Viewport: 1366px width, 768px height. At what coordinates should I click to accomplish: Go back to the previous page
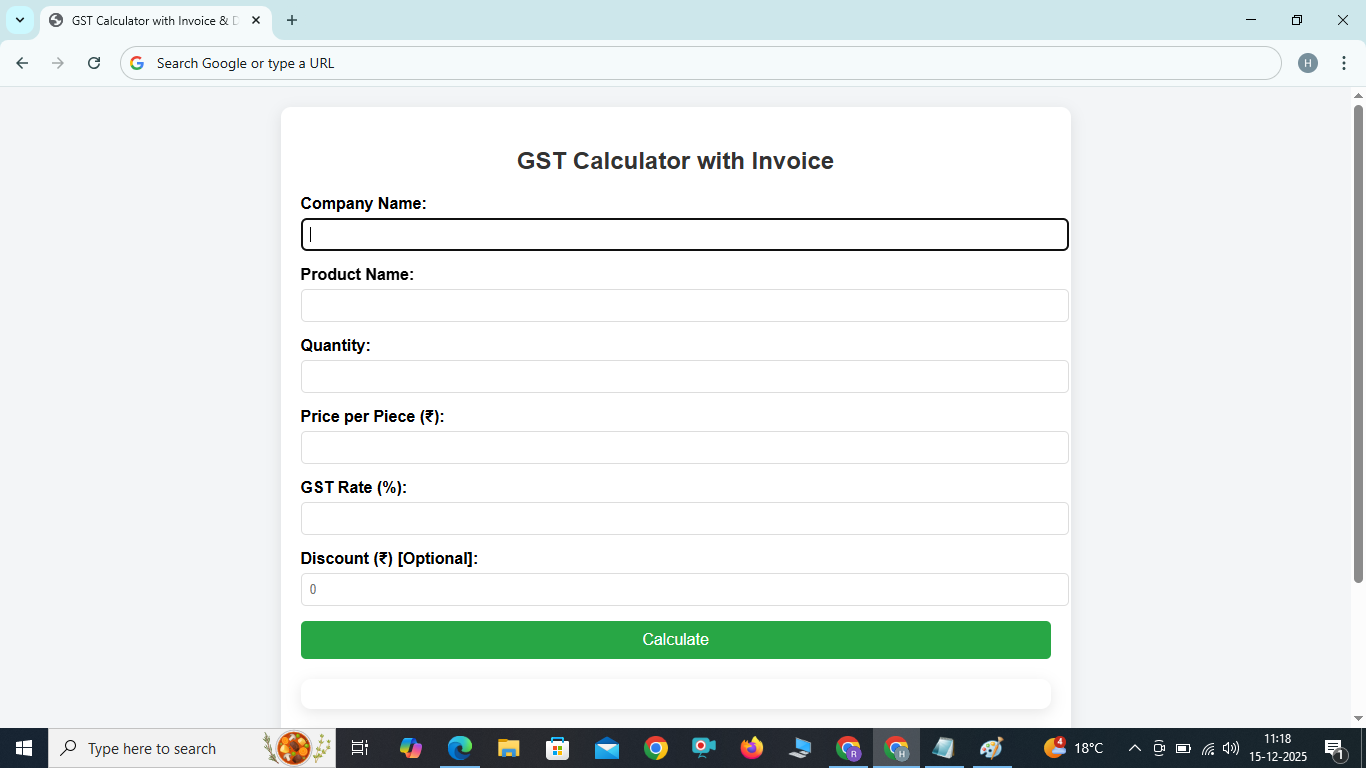tap(21, 62)
